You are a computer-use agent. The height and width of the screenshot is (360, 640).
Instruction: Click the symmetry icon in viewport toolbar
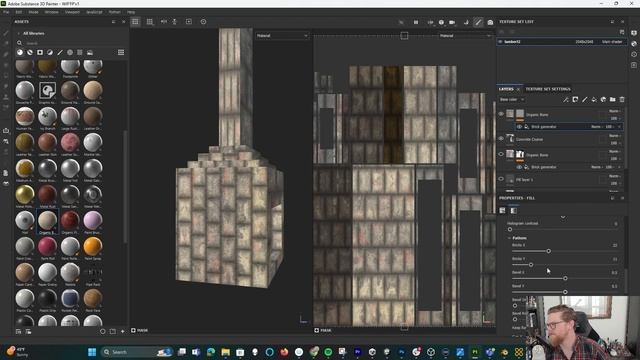164,22
